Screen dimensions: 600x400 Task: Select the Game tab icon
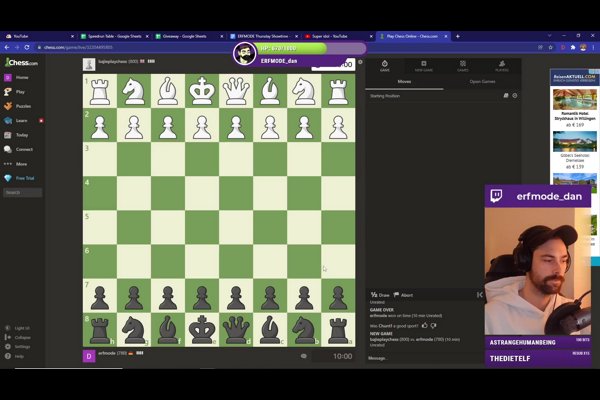[x=385, y=66]
